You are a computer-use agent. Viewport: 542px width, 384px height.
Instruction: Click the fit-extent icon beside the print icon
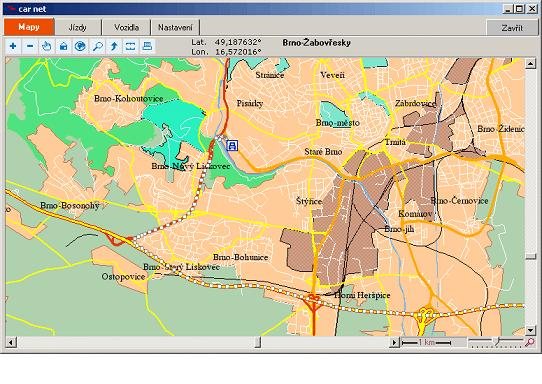pos(130,46)
